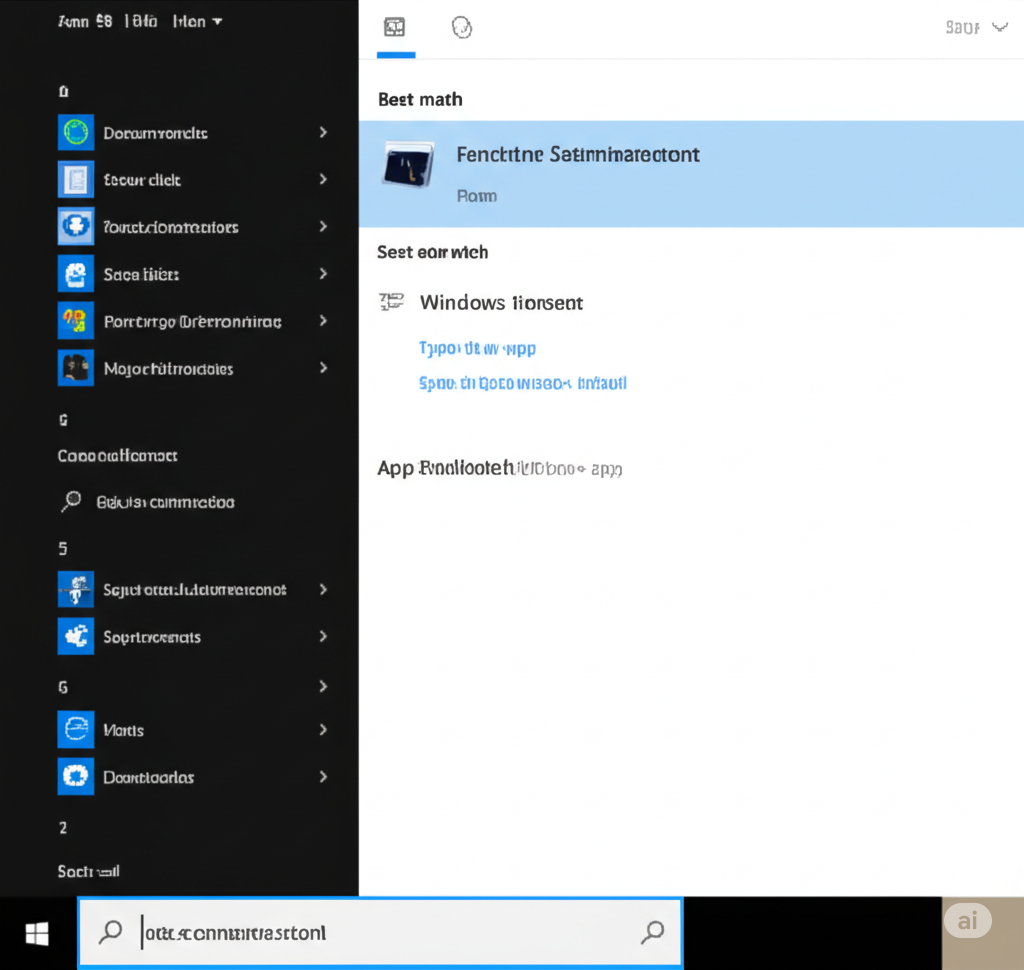Open the 'Eeour clielt' document icon

click(x=76, y=180)
